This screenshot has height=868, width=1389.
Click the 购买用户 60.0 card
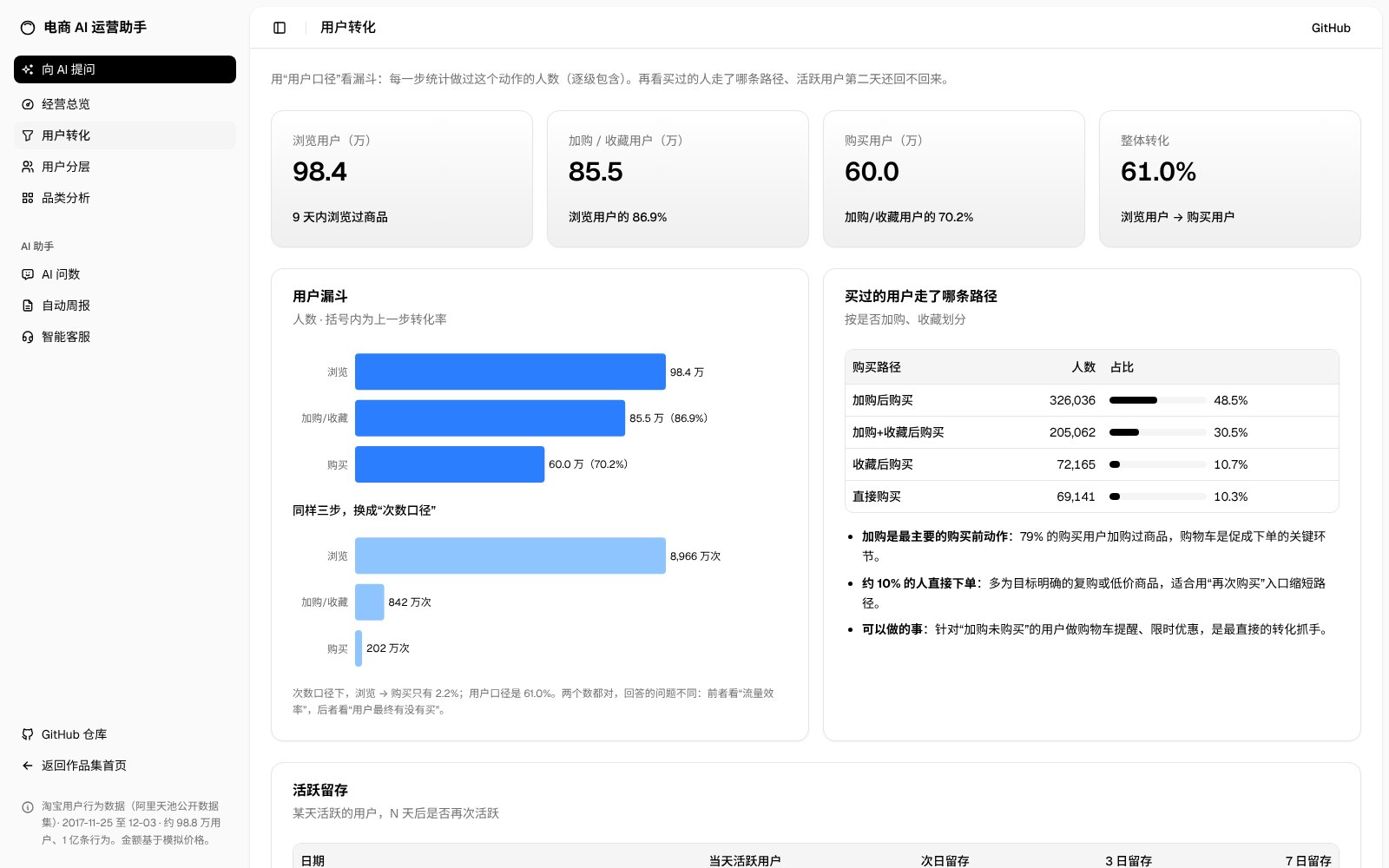(954, 179)
